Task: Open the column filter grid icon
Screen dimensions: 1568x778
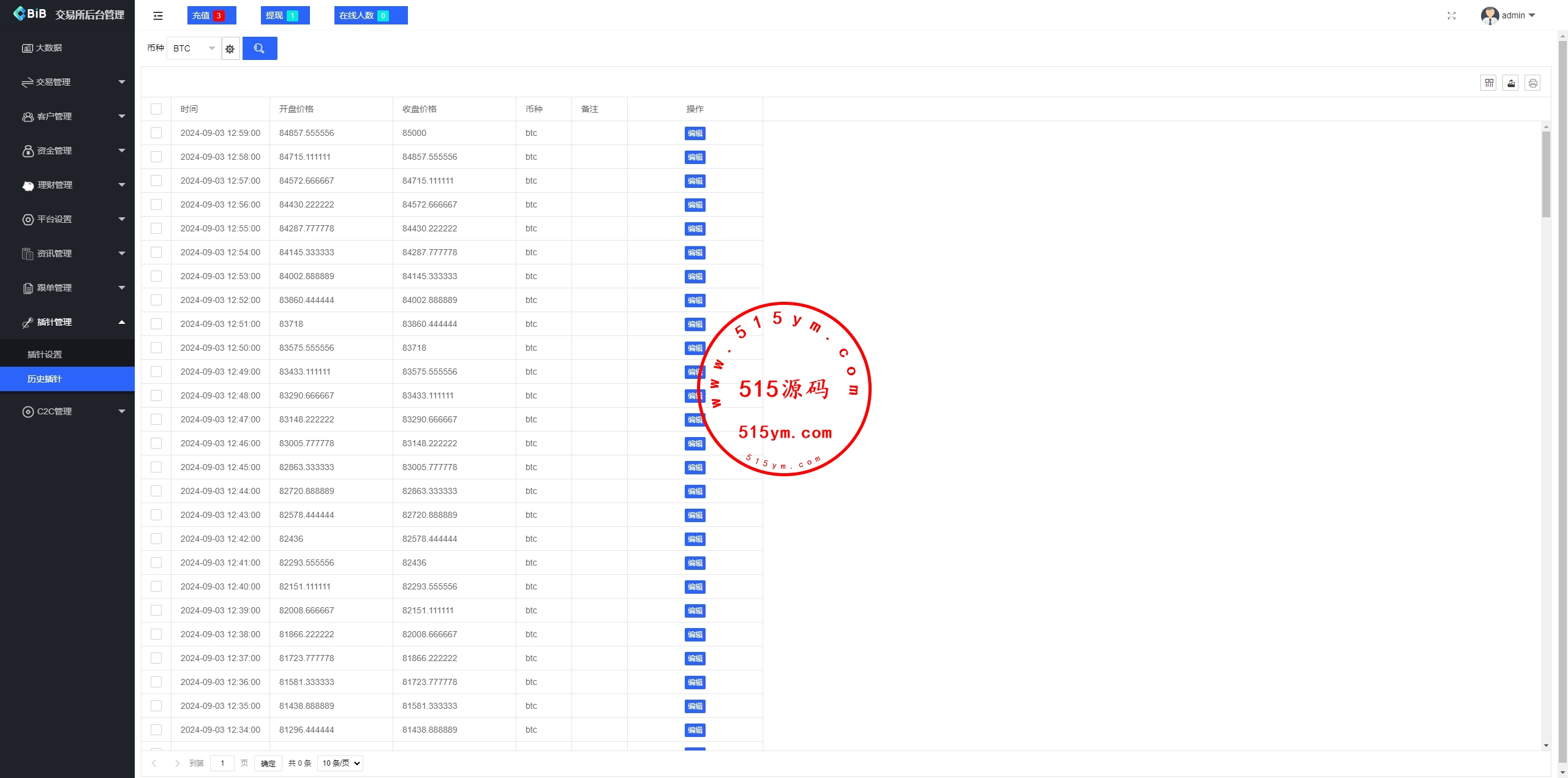Action: (1489, 83)
